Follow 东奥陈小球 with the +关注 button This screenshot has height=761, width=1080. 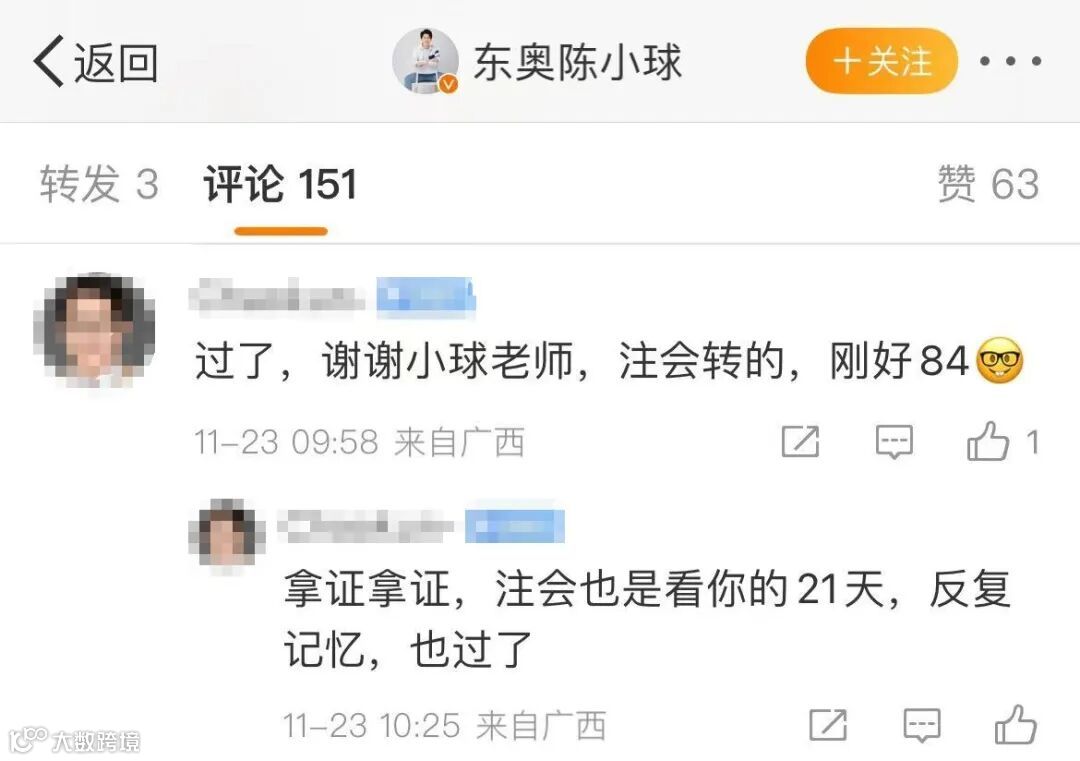pos(882,61)
